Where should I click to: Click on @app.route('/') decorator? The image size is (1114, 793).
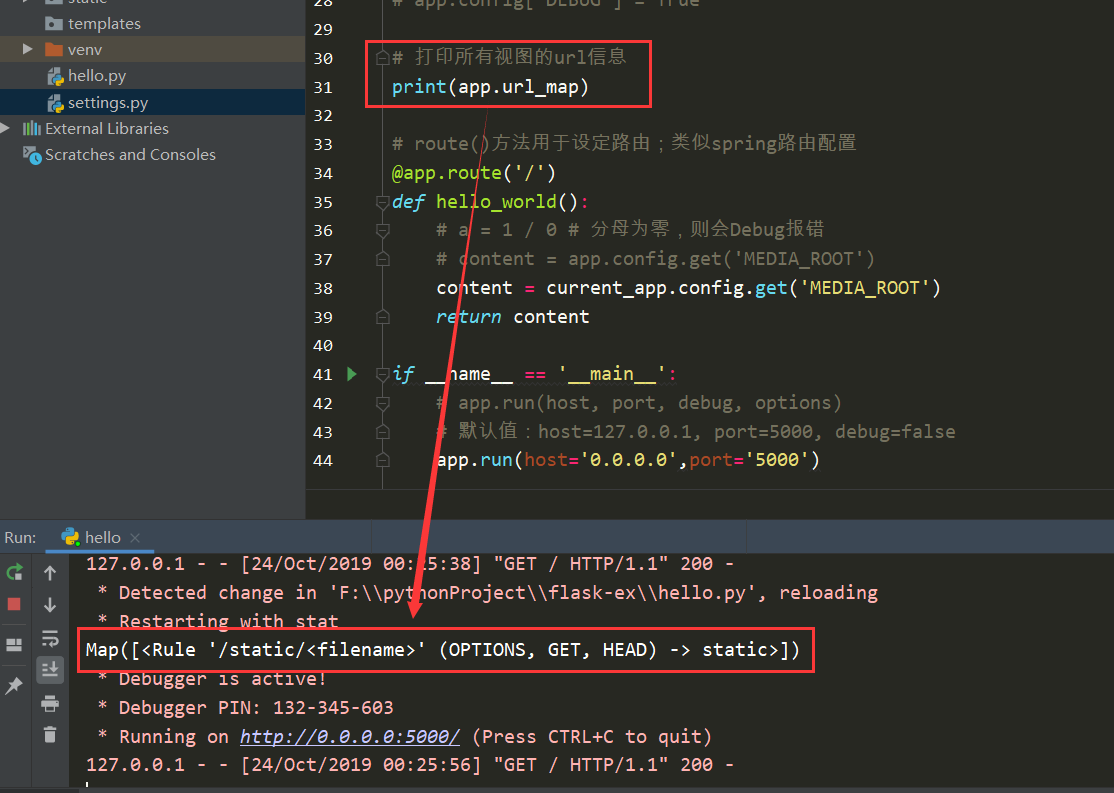[x=474, y=173]
